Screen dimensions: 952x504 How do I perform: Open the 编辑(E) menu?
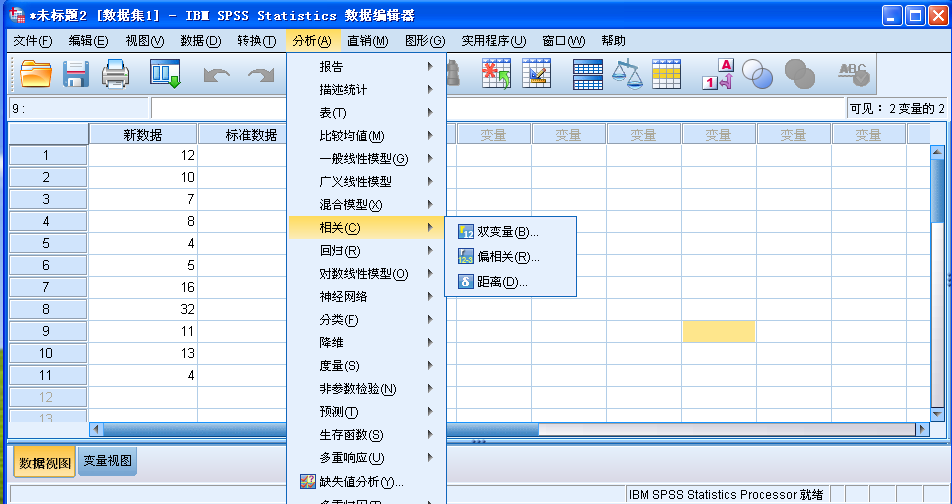point(88,41)
